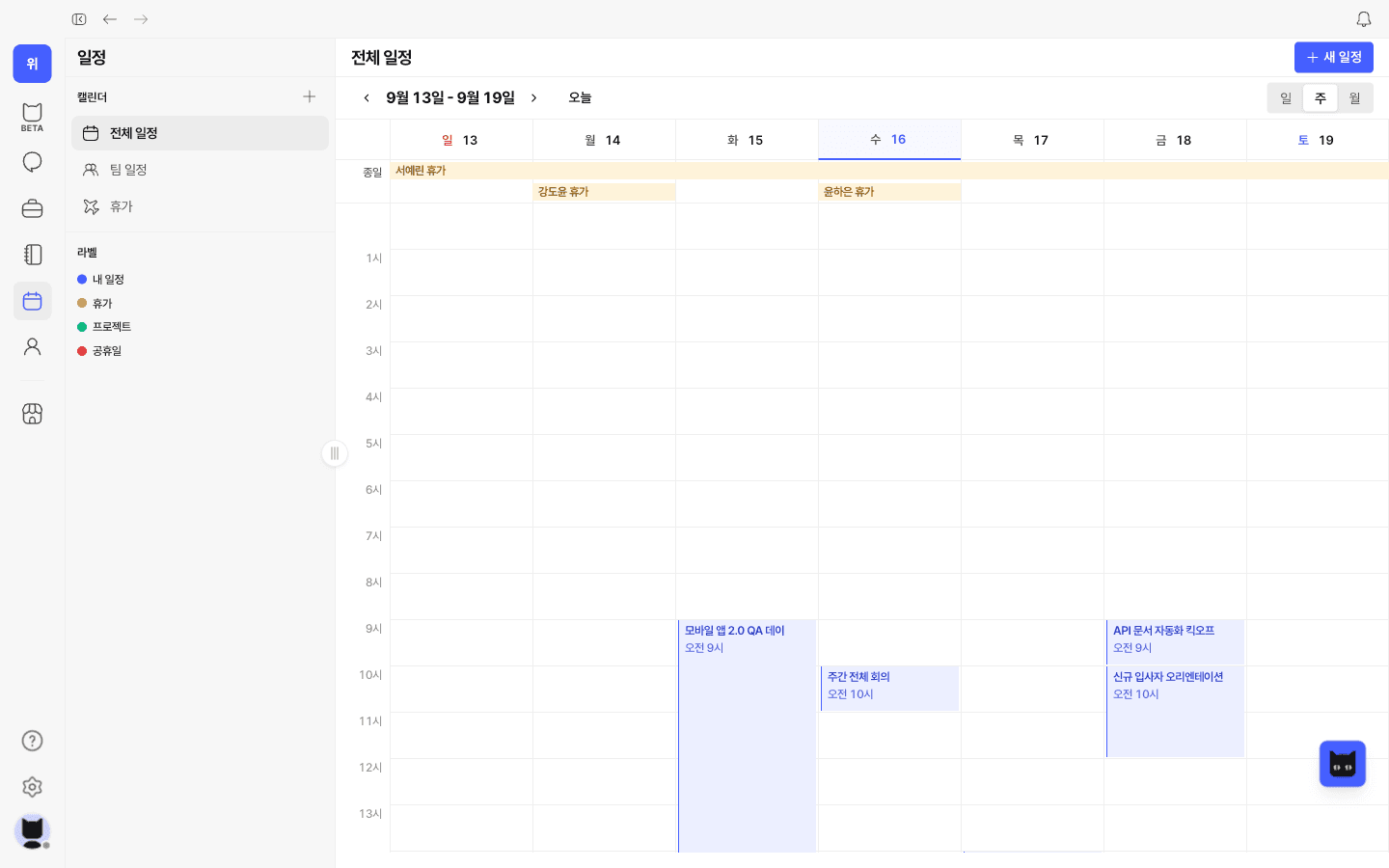Screen dimensions: 1389x868
Task: Toggle the 휴가 label filter
Action: (x=95, y=304)
